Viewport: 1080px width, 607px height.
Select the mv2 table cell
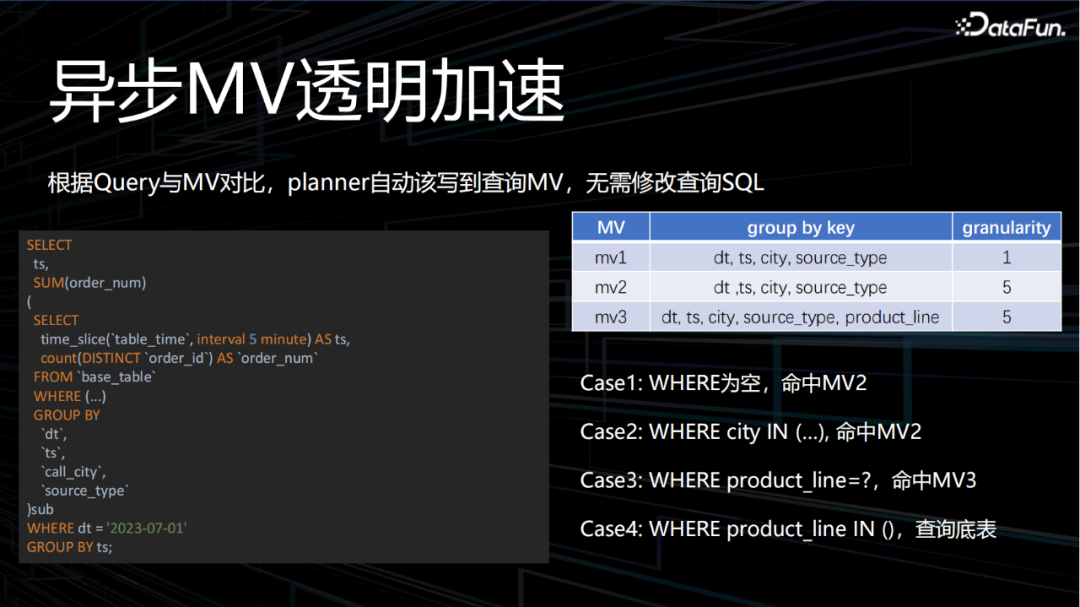click(611, 287)
